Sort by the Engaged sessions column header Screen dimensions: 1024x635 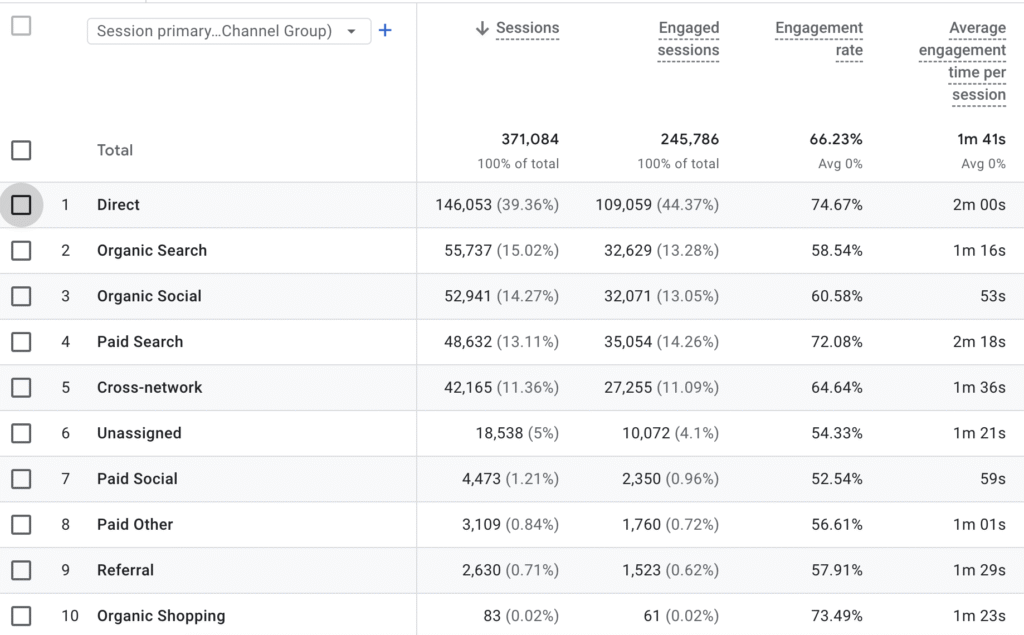pyautogui.click(x=688, y=39)
